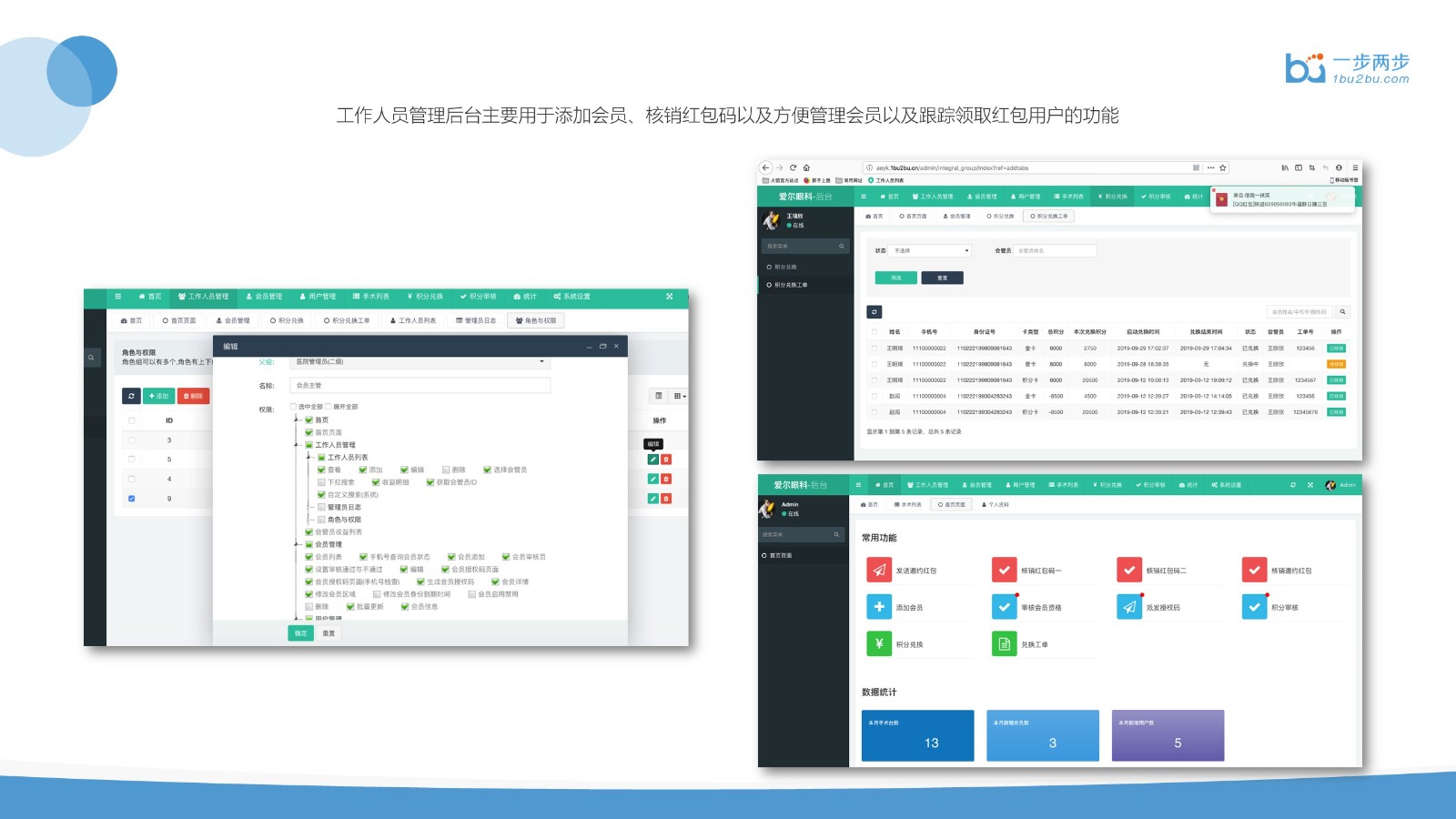Toggle the hamburger menu in 爱尔眼科 dashboard window
This screenshot has width=1456, height=819.
click(x=858, y=485)
